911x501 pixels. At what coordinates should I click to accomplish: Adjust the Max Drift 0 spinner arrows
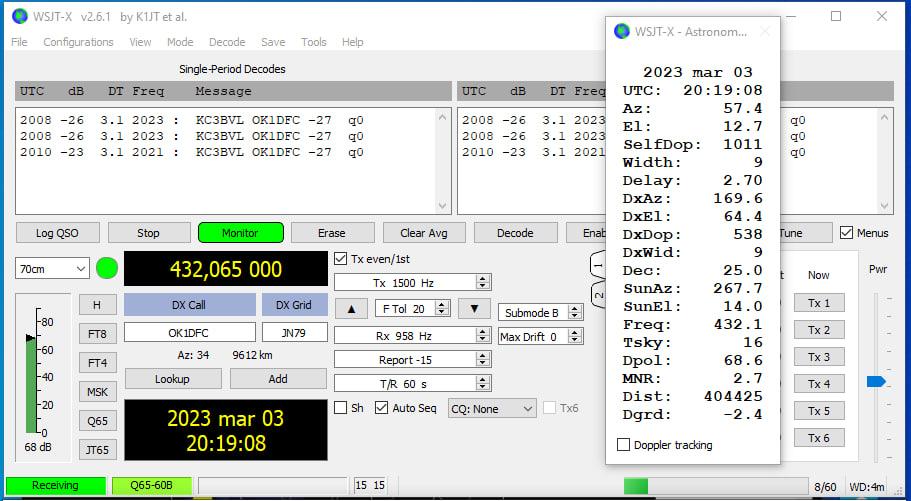575,337
